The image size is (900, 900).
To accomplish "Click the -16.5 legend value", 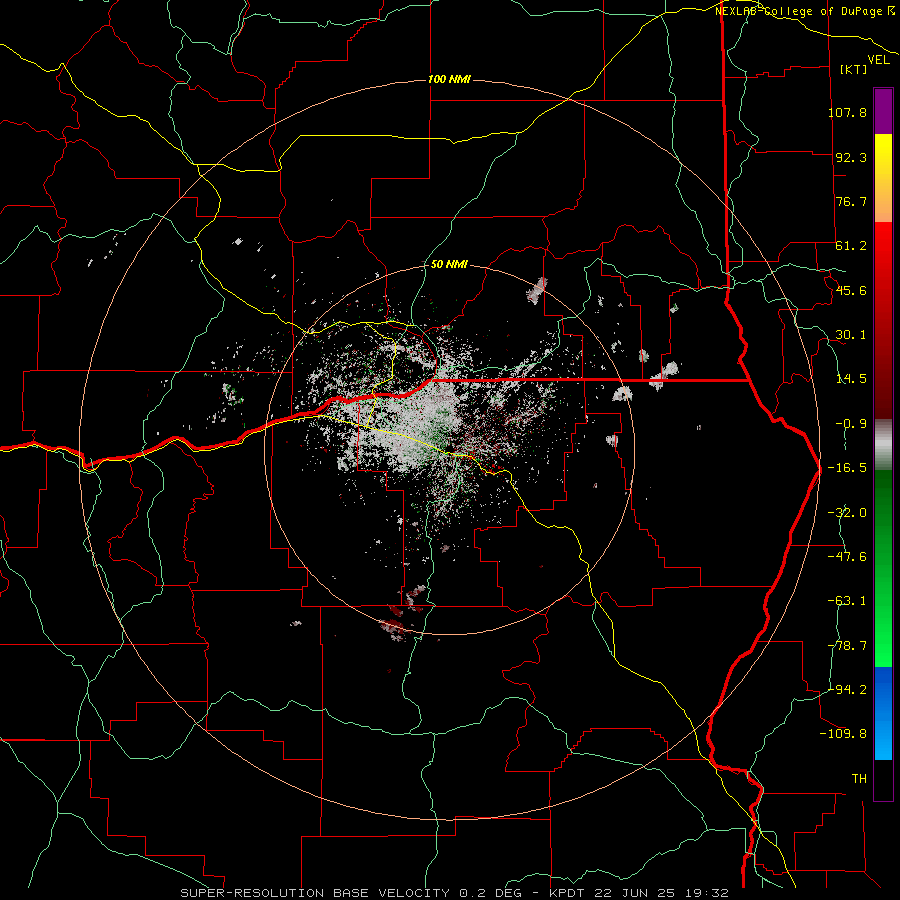I will [x=847, y=468].
